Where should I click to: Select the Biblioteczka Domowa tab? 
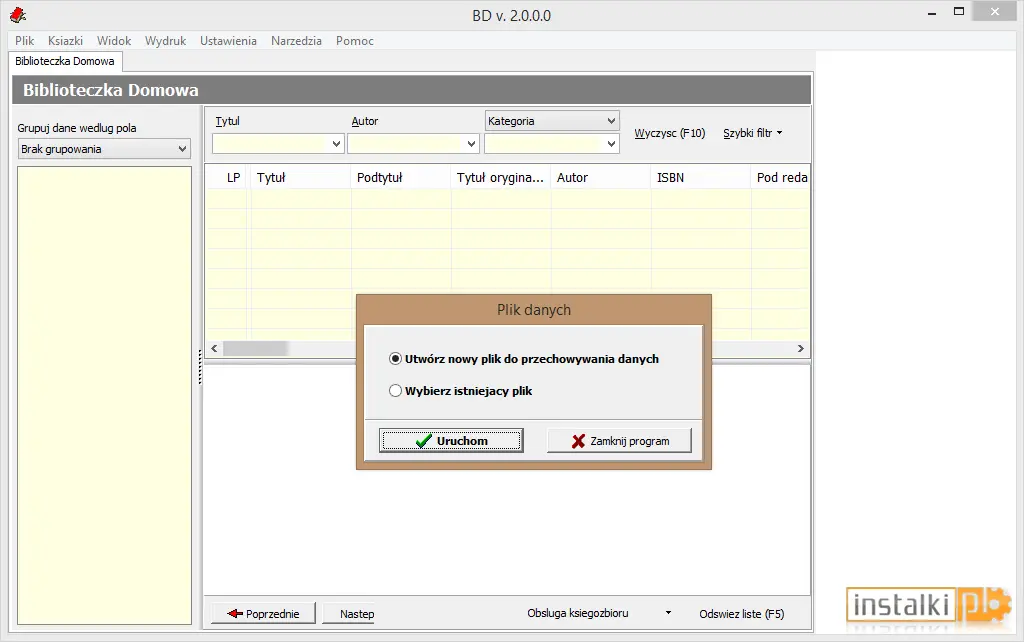tap(65, 61)
